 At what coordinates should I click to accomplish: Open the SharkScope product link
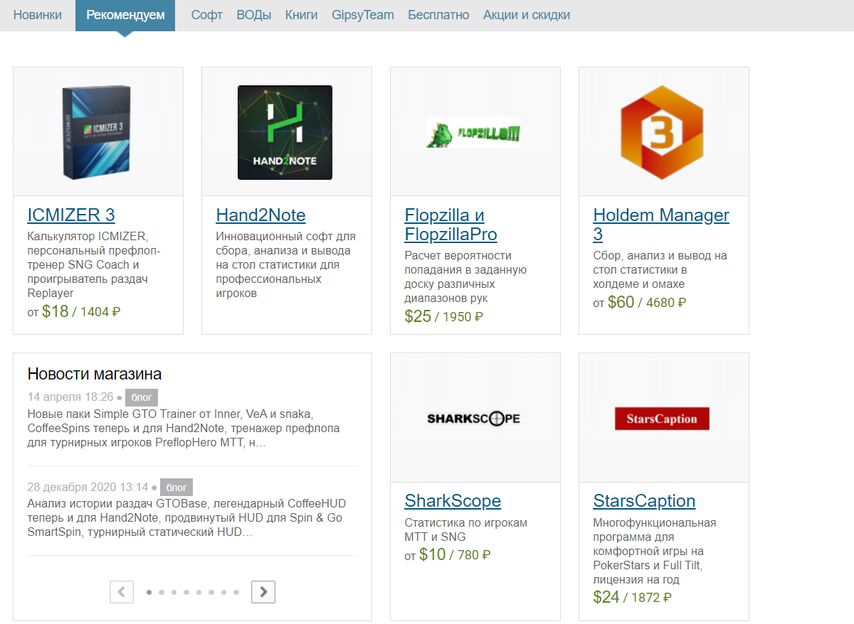[x=453, y=500]
